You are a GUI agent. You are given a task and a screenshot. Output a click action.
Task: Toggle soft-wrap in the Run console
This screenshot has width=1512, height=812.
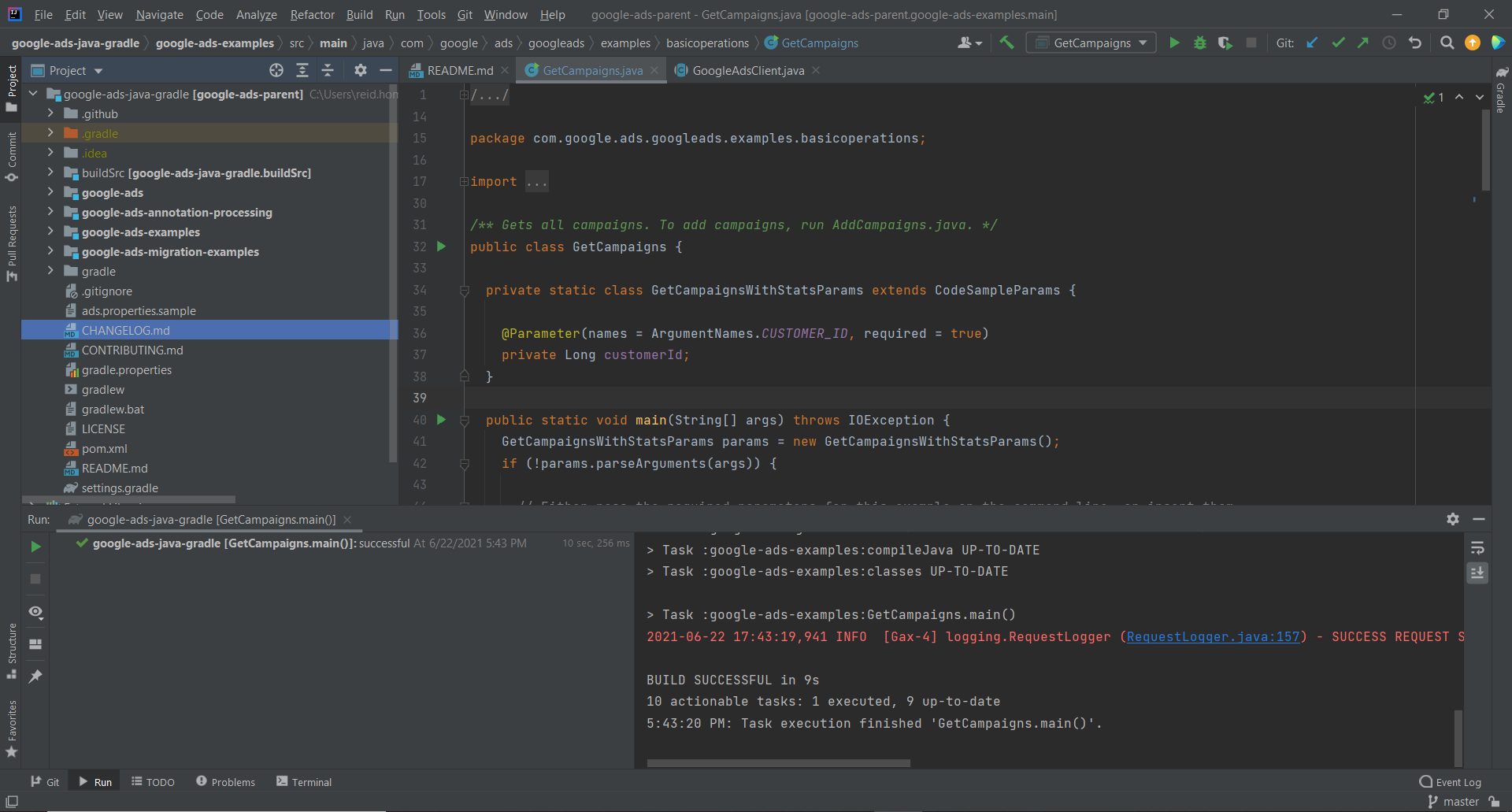pos(1477,548)
